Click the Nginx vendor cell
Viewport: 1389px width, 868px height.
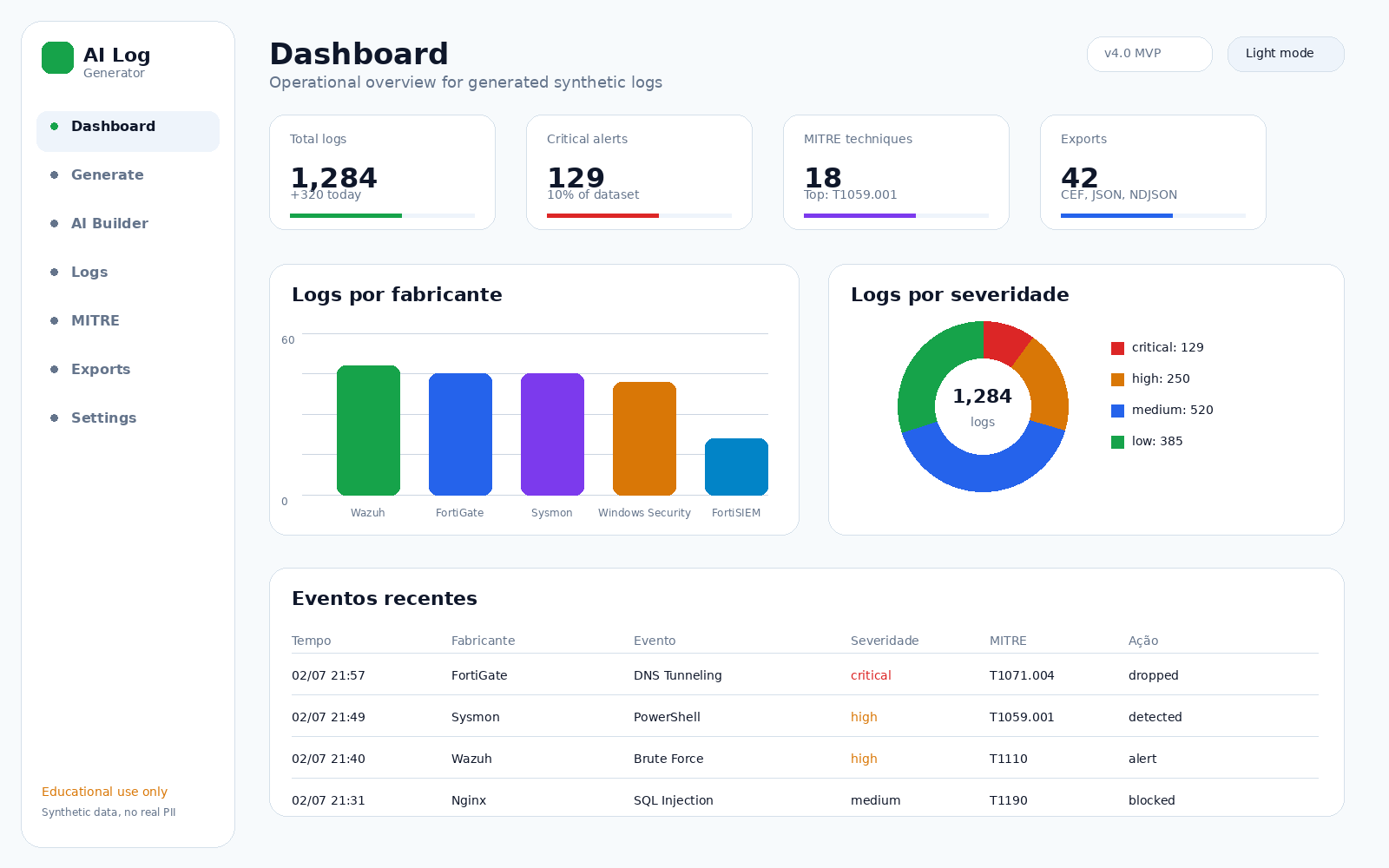[469, 800]
